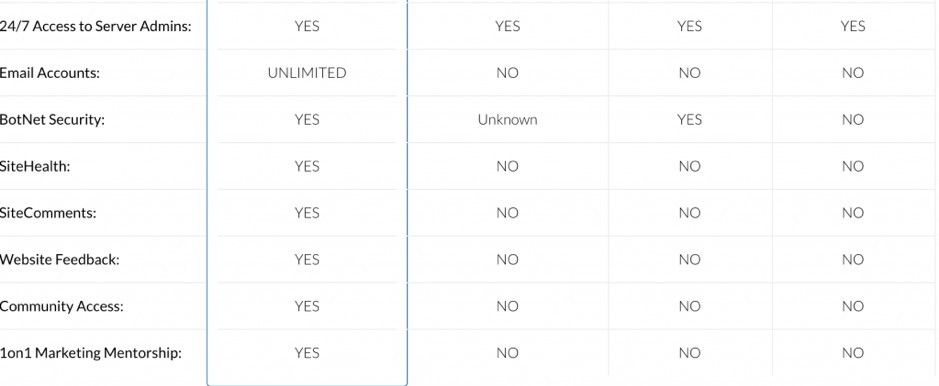Screen dimensions: 939x386
Task: Click the 'Community Access:' label
Action: tap(62, 306)
